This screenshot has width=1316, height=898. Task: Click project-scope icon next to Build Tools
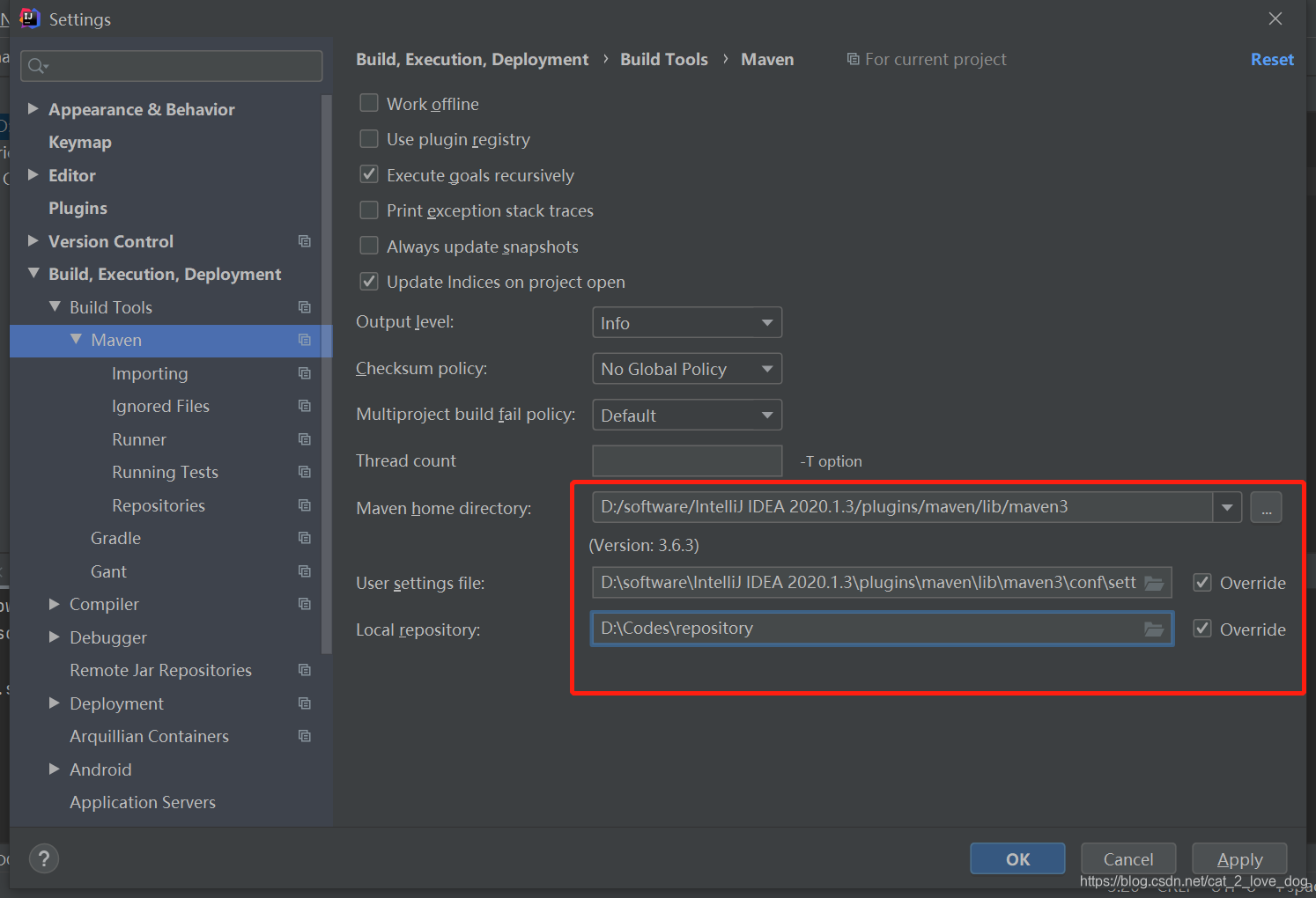coord(305,307)
